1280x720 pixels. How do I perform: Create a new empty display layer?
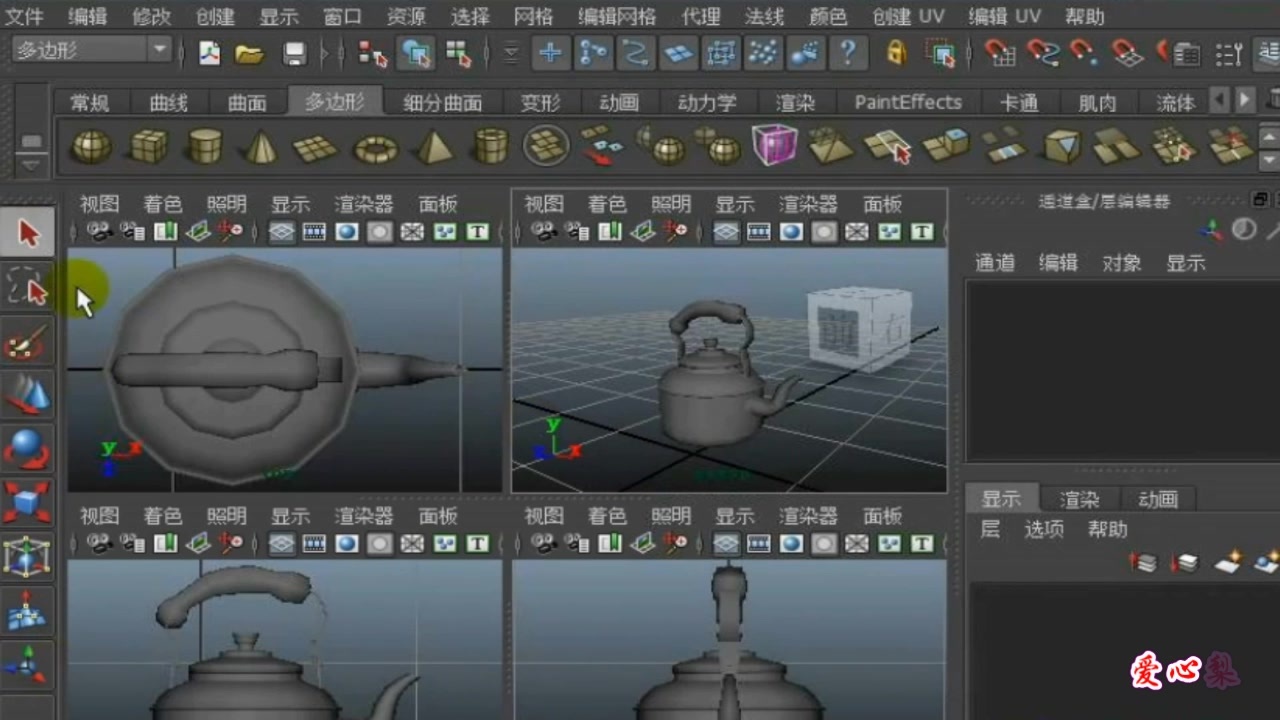point(1228,562)
